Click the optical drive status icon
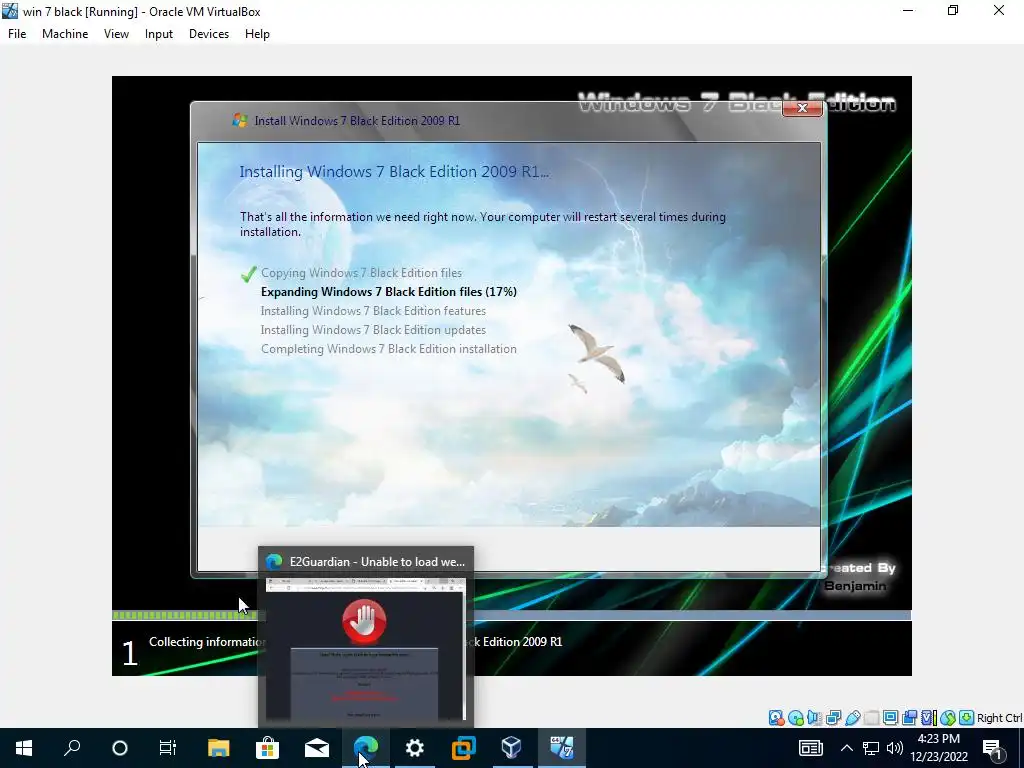 click(795, 718)
